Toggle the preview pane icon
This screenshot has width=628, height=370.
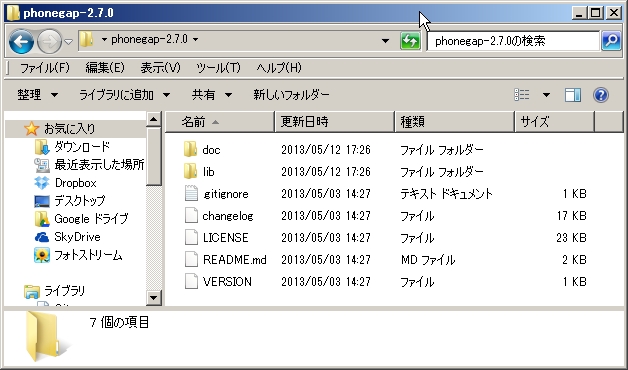(573, 95)
